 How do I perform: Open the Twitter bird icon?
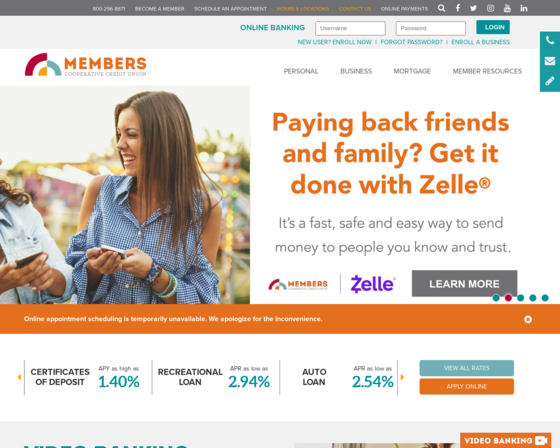(473, 8)
